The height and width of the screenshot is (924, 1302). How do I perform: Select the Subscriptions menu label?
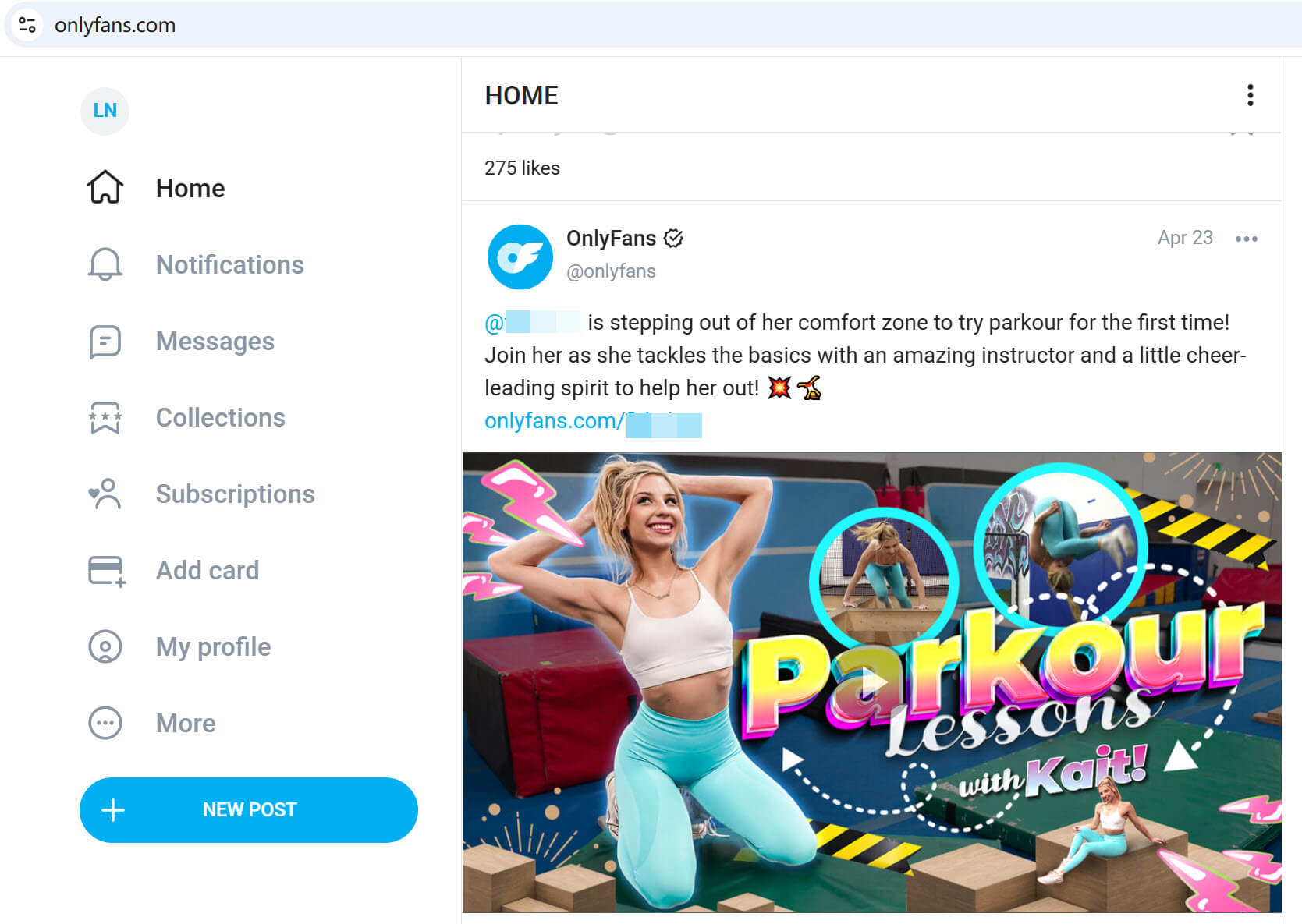(x=235, y=494)
